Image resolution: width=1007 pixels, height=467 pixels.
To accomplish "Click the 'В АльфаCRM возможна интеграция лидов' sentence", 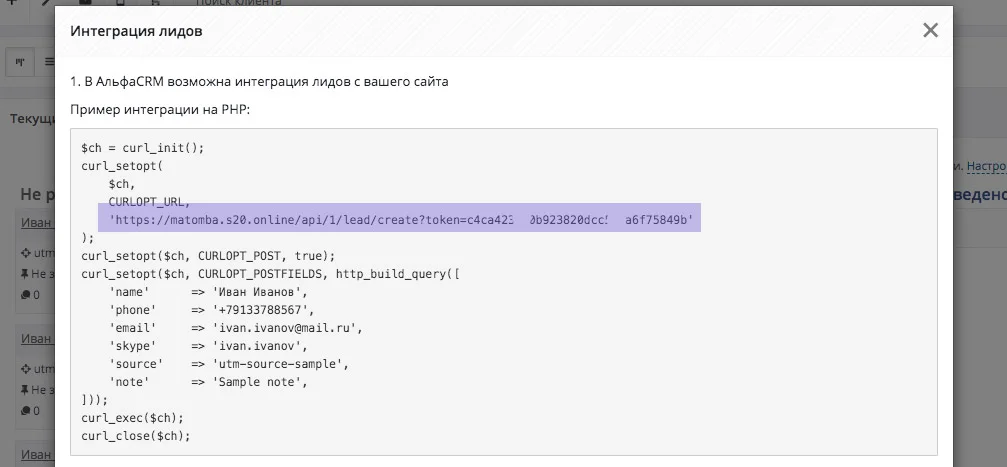I will [259, 82].
